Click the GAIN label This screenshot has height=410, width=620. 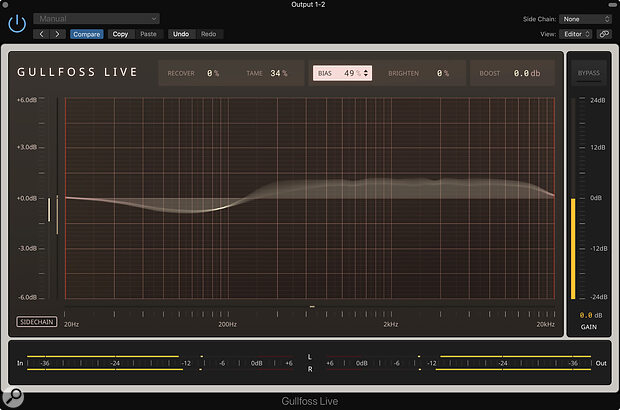pyautogui.click(x=589, y=327)
